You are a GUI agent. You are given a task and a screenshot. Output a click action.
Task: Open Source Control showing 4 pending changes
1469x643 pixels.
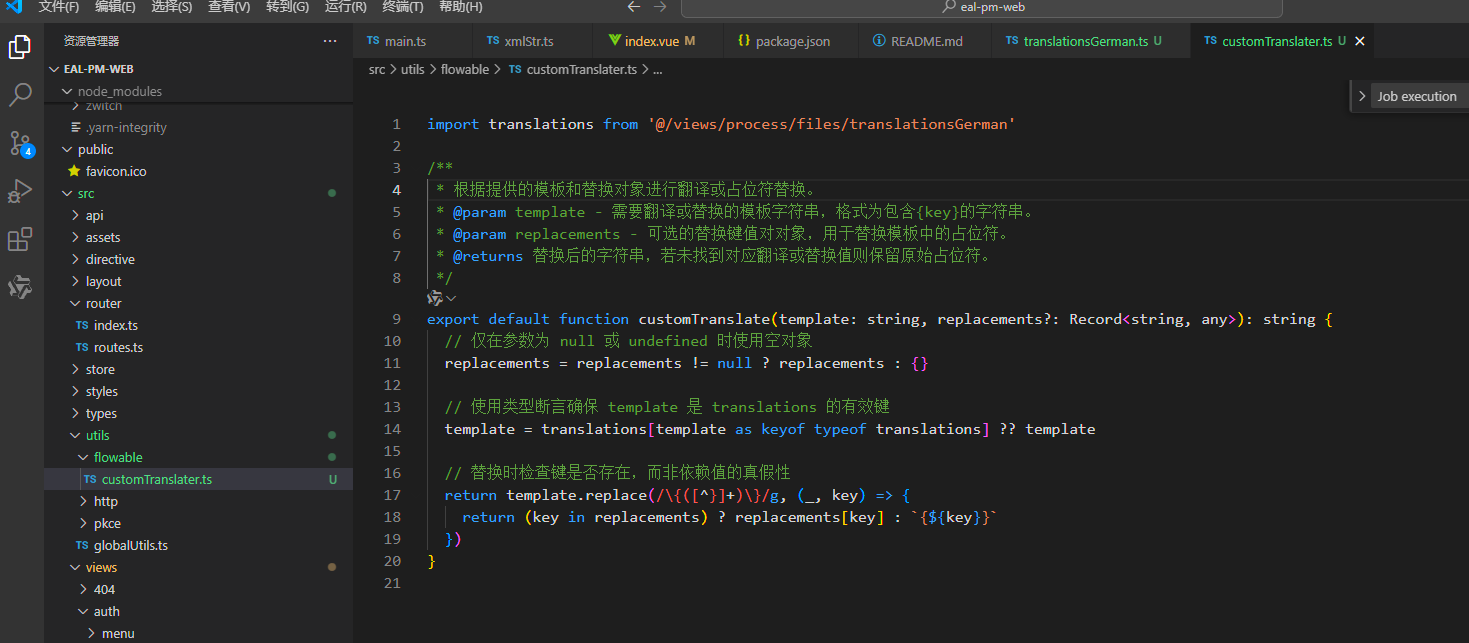pos(22,143)
